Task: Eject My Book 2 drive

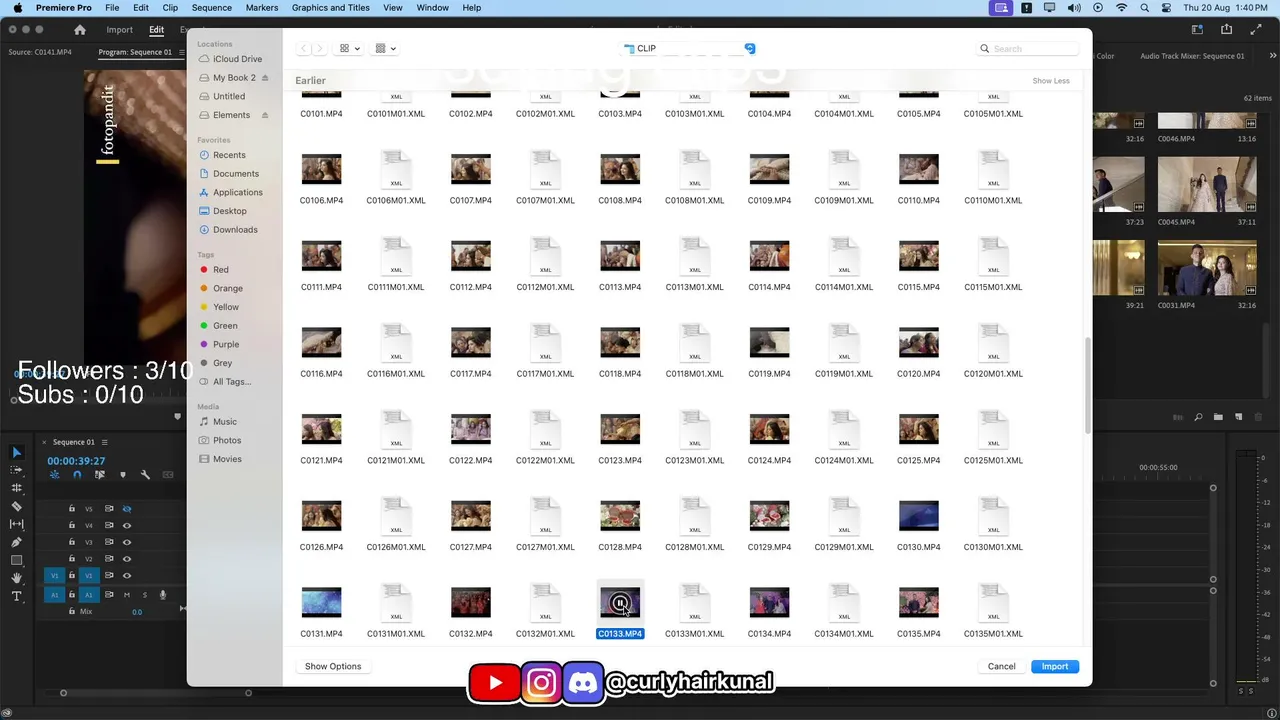Action: pos(265,78)
